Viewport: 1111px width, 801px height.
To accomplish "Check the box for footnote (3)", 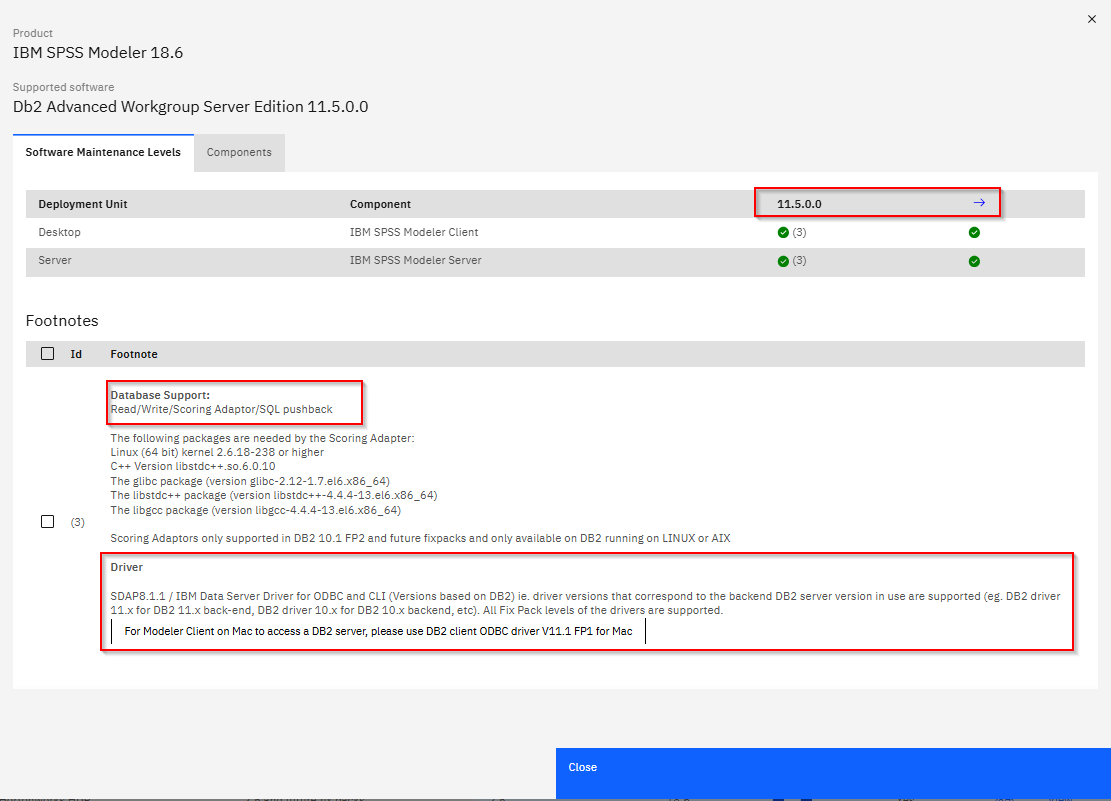I will point(47,522).
